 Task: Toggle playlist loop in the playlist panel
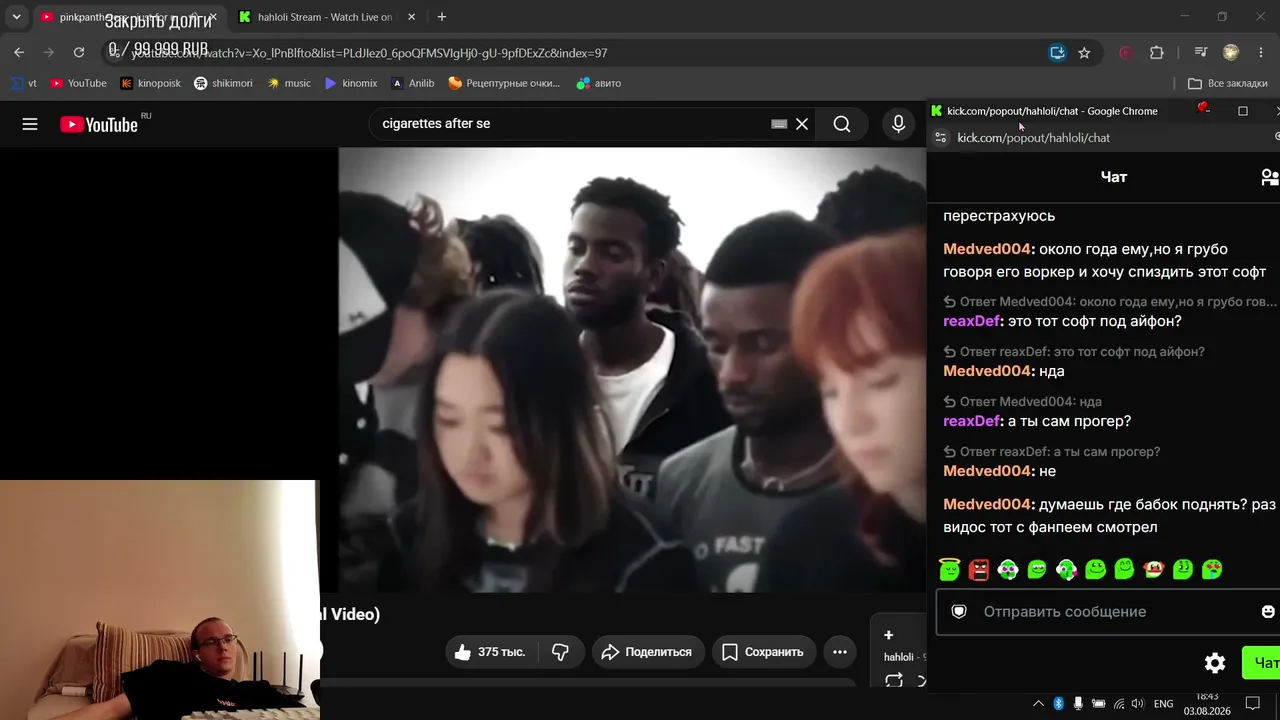coord(894,680)
